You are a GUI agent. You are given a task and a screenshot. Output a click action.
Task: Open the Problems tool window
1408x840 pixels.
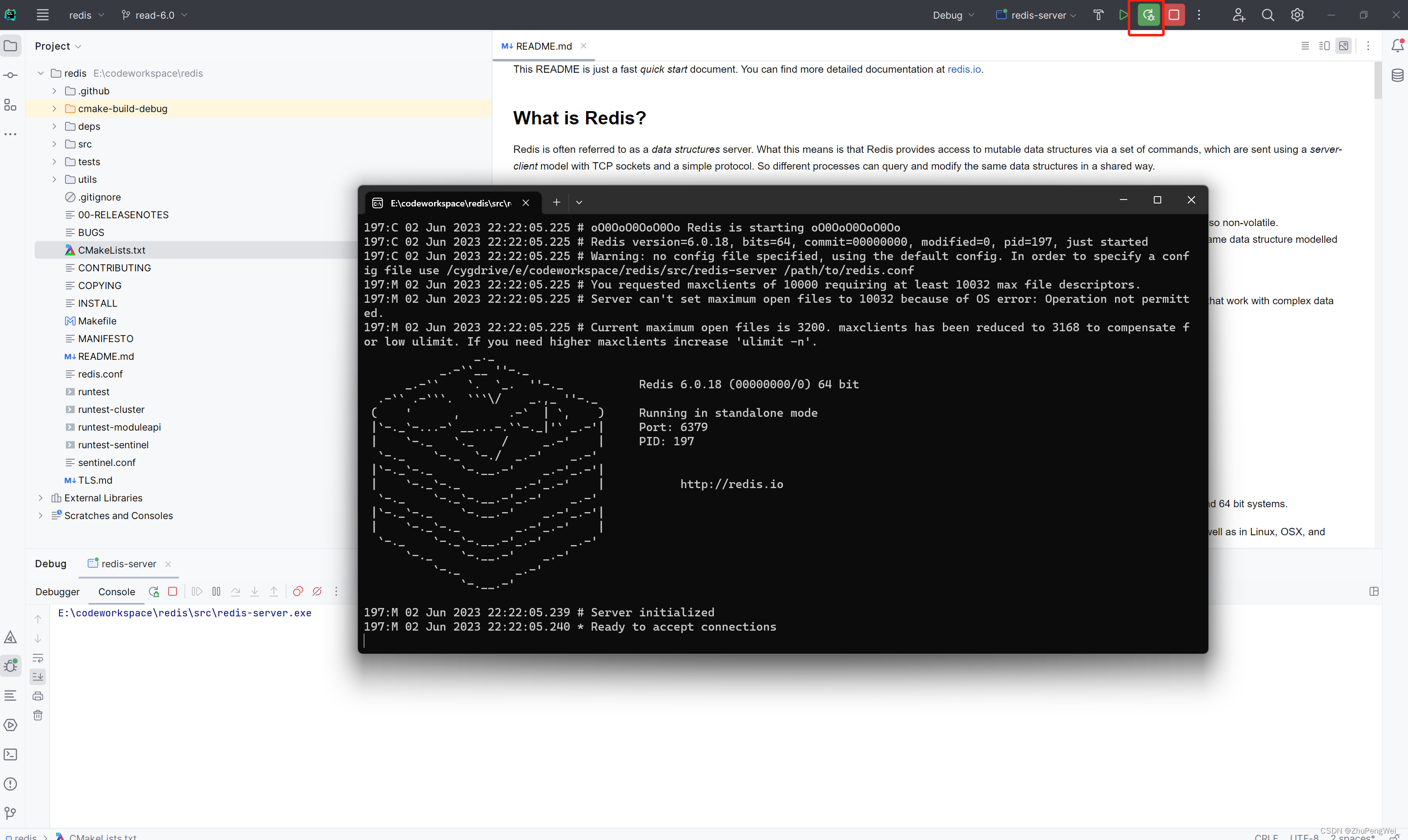(x=11, y=784)
